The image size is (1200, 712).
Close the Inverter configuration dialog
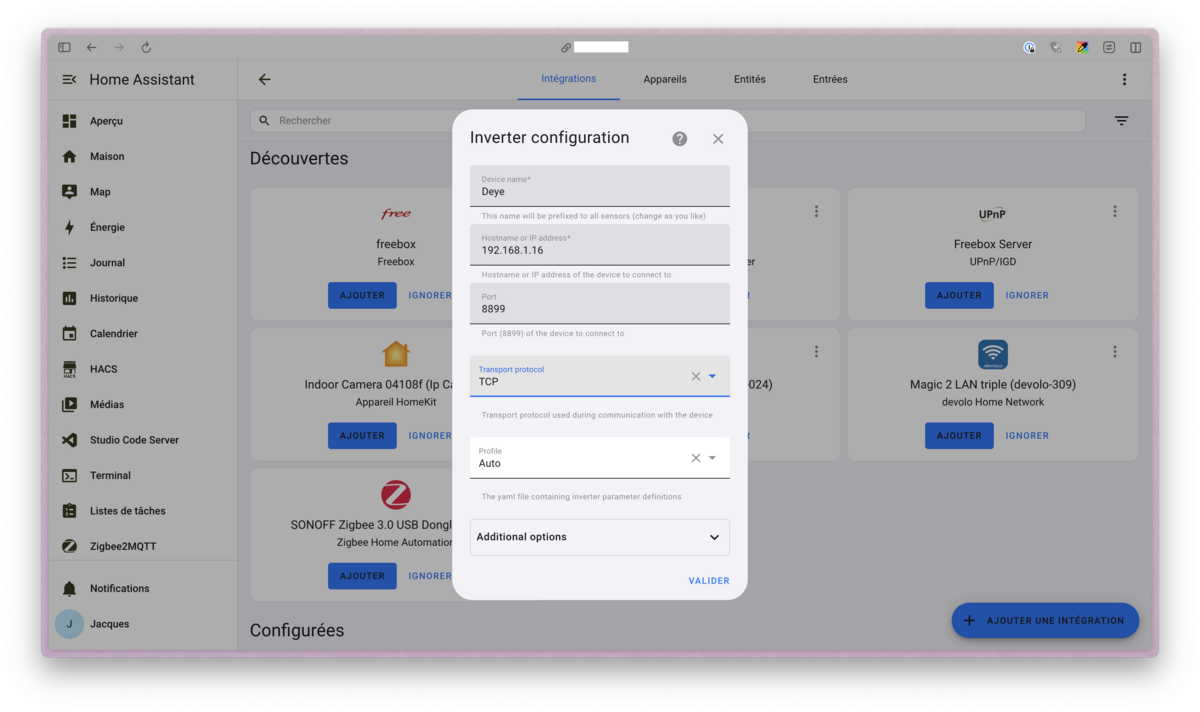718,139
